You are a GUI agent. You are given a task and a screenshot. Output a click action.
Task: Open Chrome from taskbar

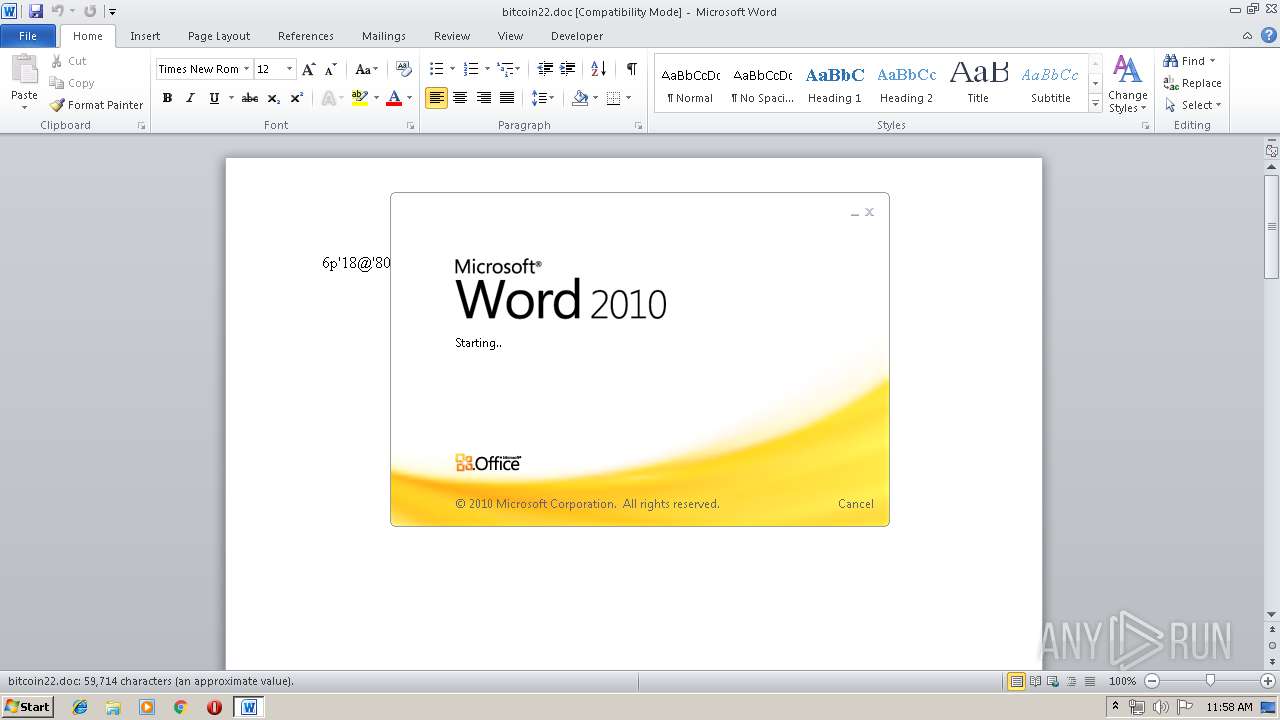click(x=180, y=707)
